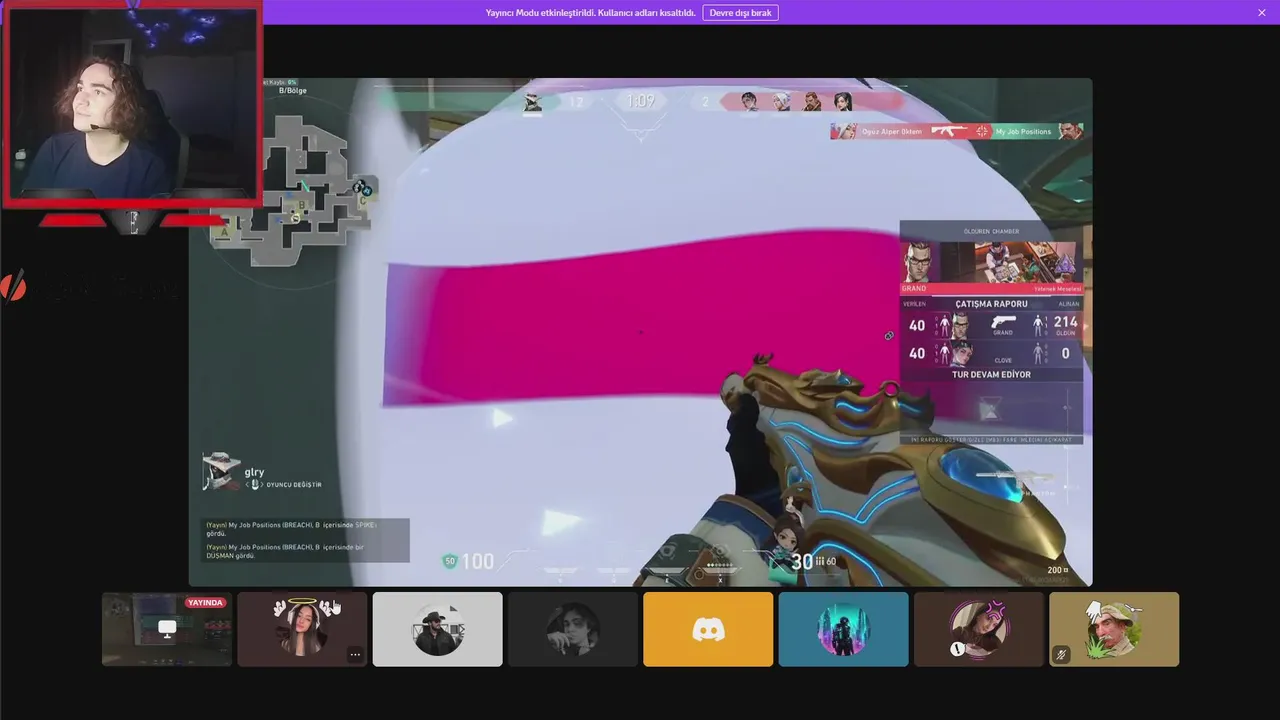Viewport: 1280px width, 720px height.
Task: Open the three-dots options on the haloed avatar tile
Action: [354, 654]
